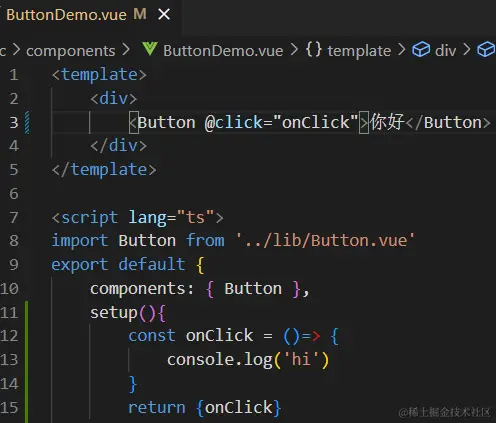Select the ButtonDemo.vue editor tab

[91, 15]
